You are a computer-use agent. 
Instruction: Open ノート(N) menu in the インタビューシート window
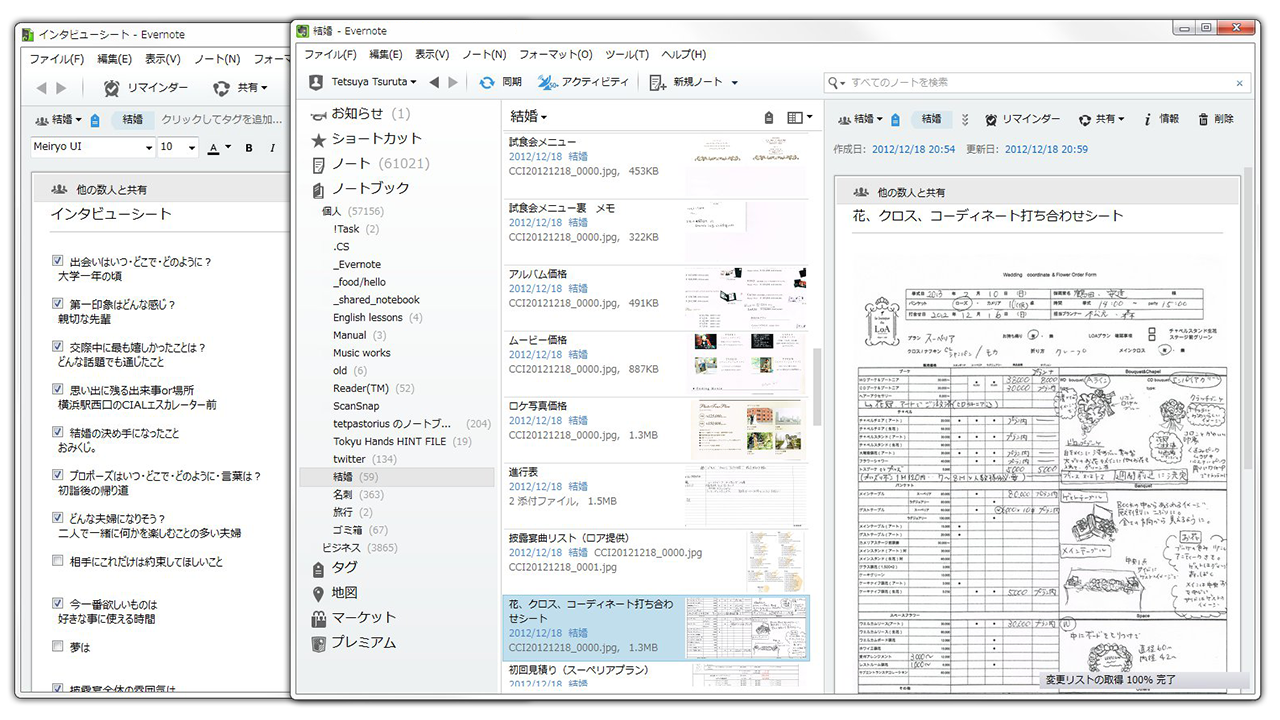click(x=217, y=60)
